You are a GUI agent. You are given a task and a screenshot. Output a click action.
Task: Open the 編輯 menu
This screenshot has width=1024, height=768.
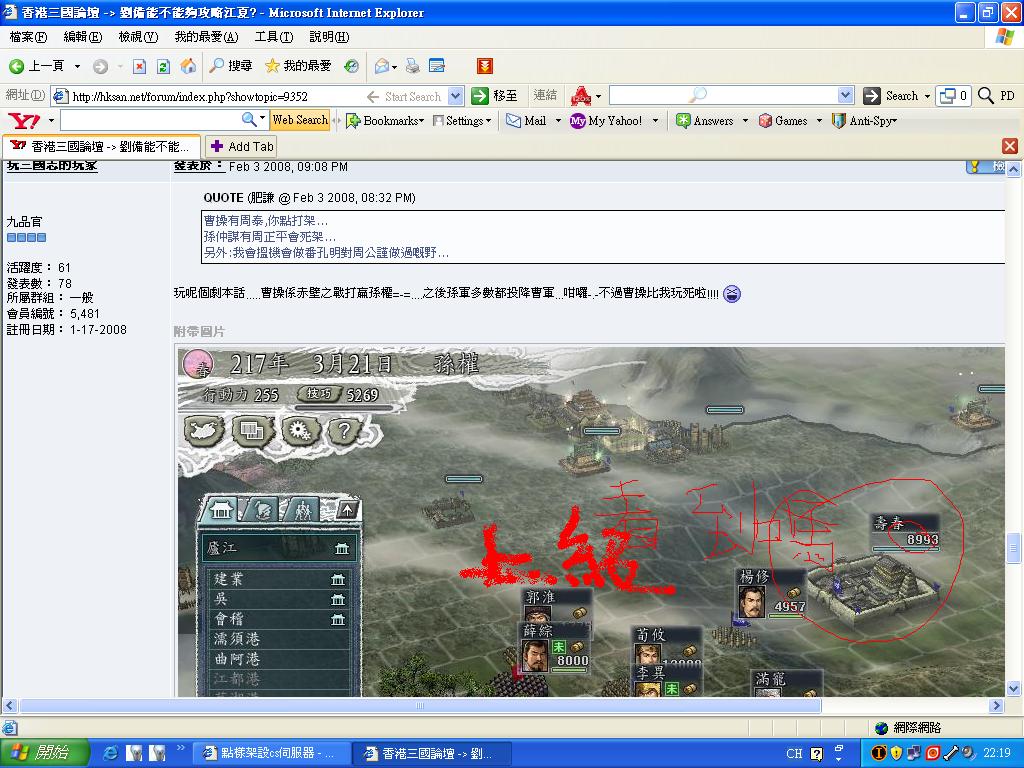(83, 37)
